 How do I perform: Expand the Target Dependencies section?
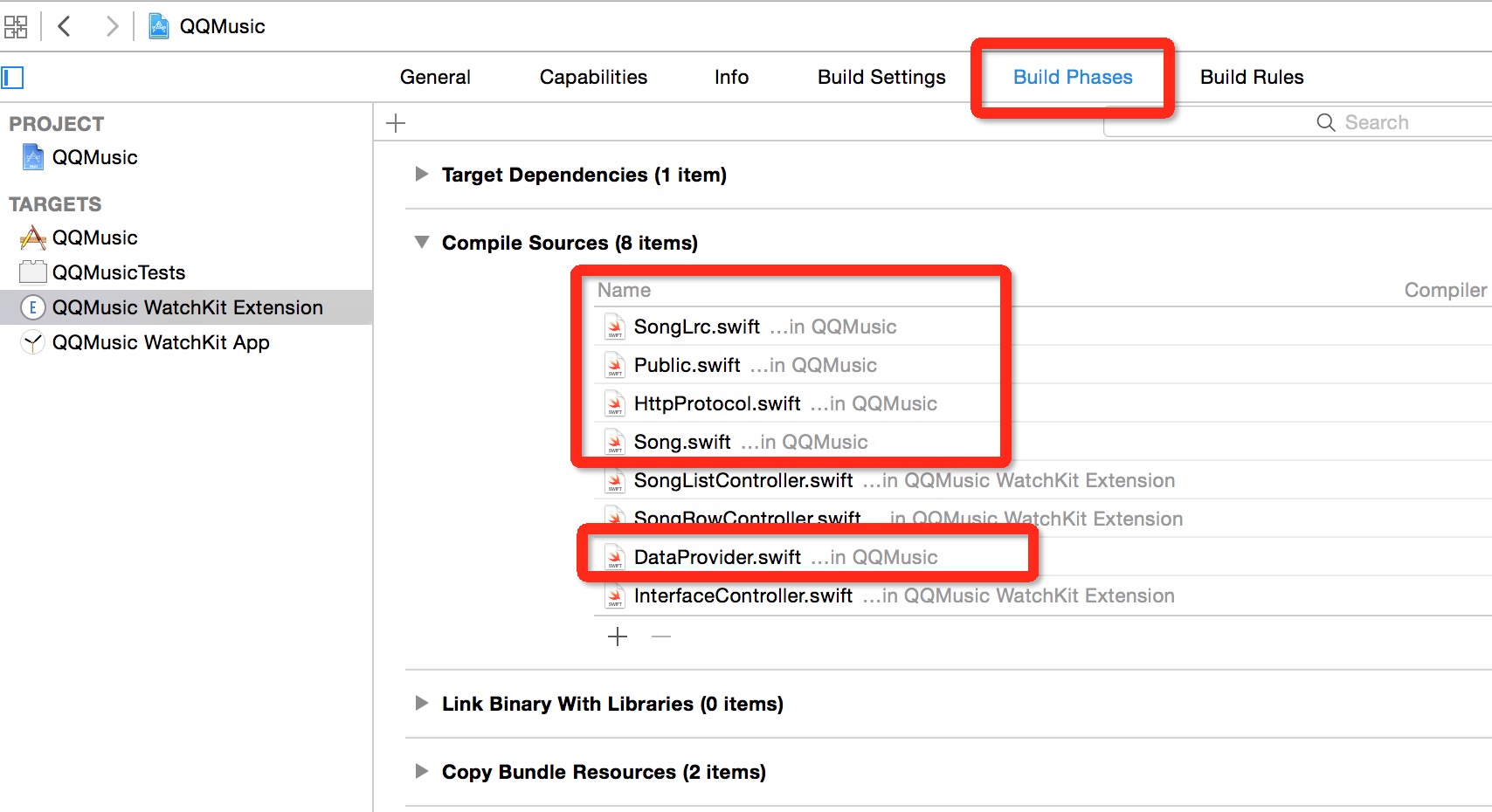[422, 174]
